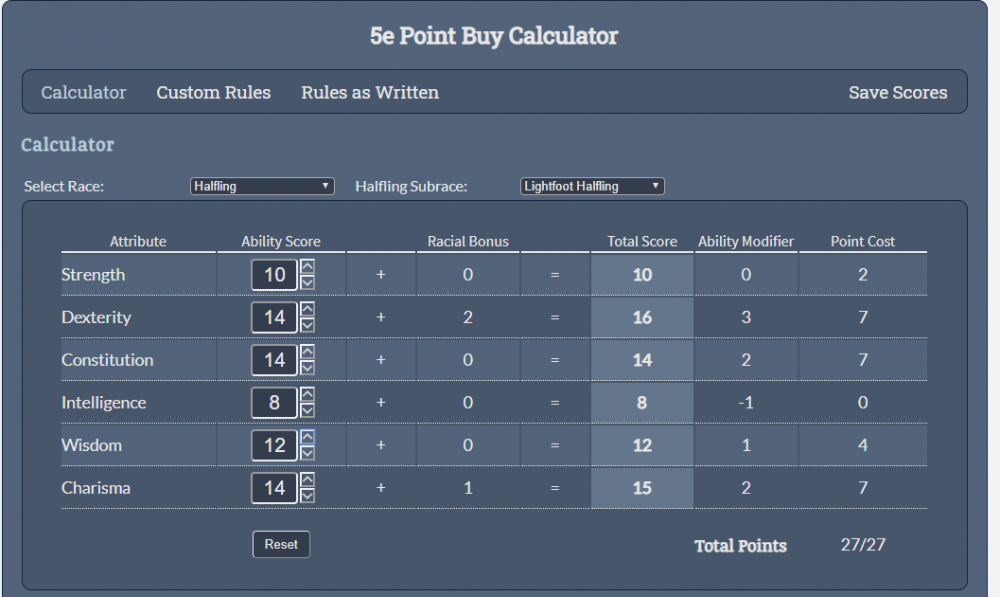Click the Dexterity modifier 3
Viewport: 1000px width, 597px height.
(x=746, y=318)
